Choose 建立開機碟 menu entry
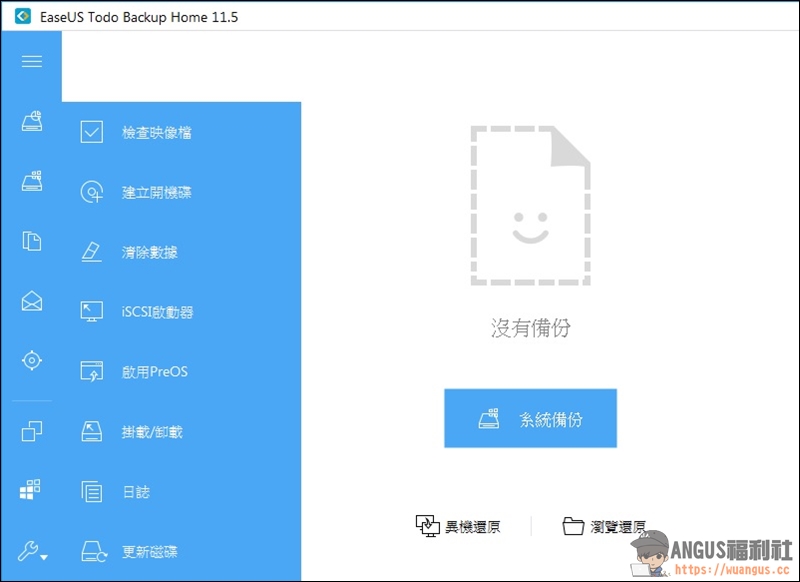This screenshot has width=800, height=582. coord(156,192)
